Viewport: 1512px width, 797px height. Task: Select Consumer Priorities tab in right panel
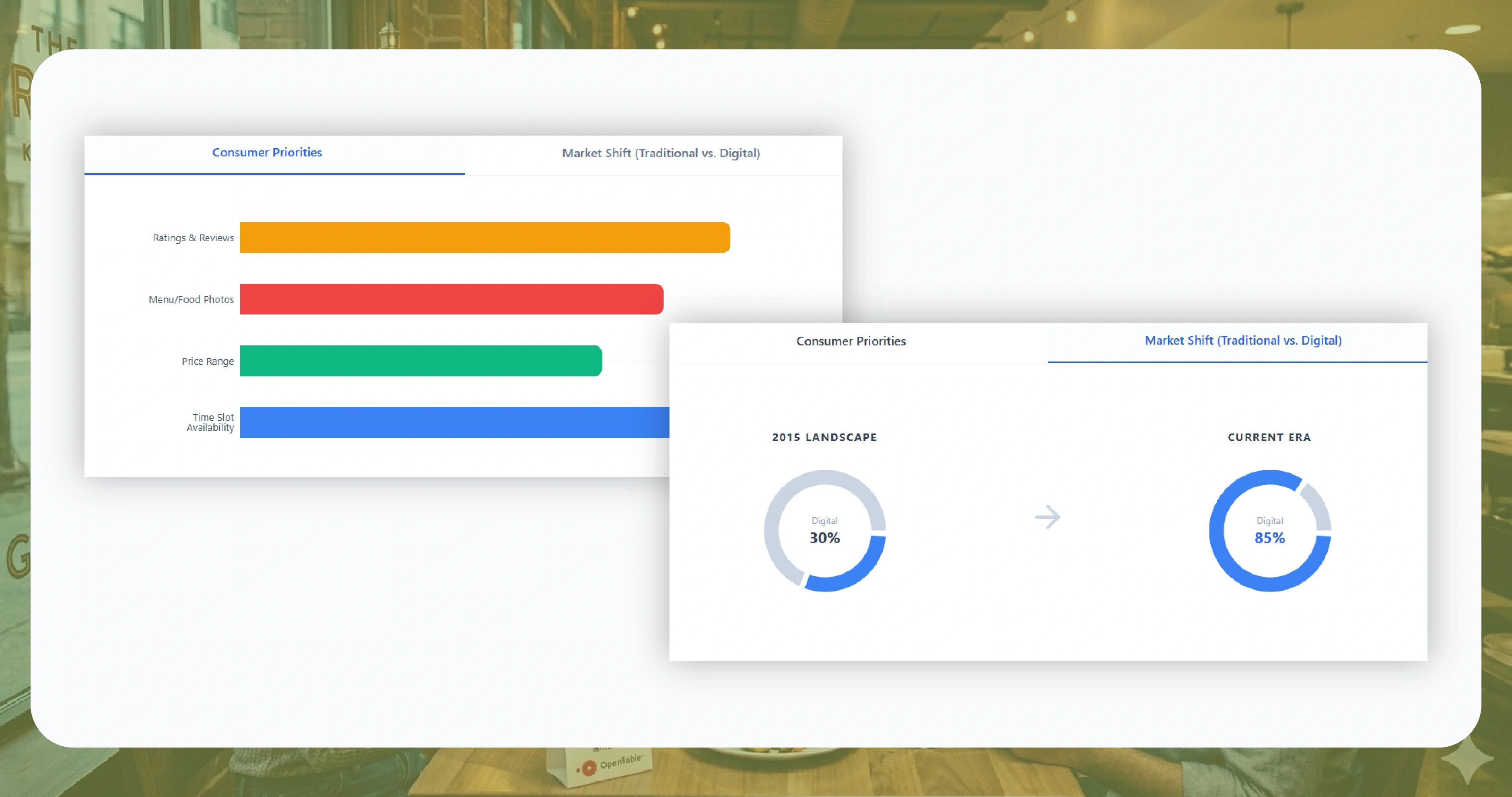[x=851, y=341]
